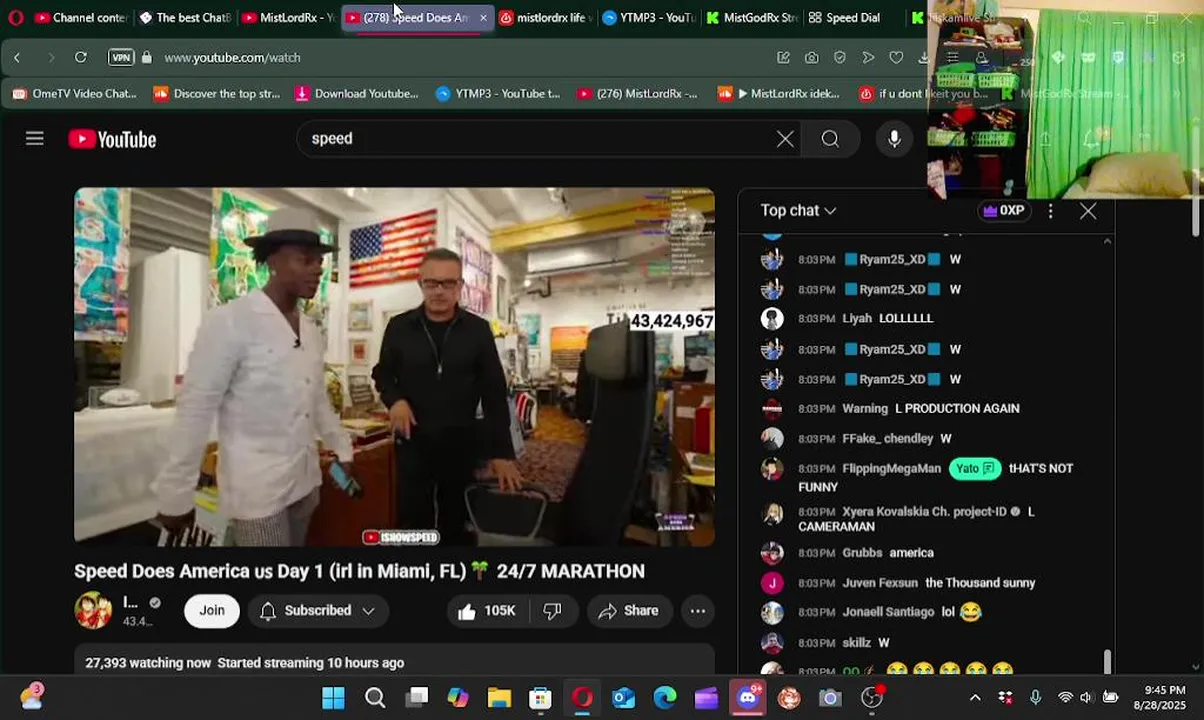The width and height of the screenshot is (1204, 720).
Task: Open Outlook from taskbar
Action: [x=623, y=698]
